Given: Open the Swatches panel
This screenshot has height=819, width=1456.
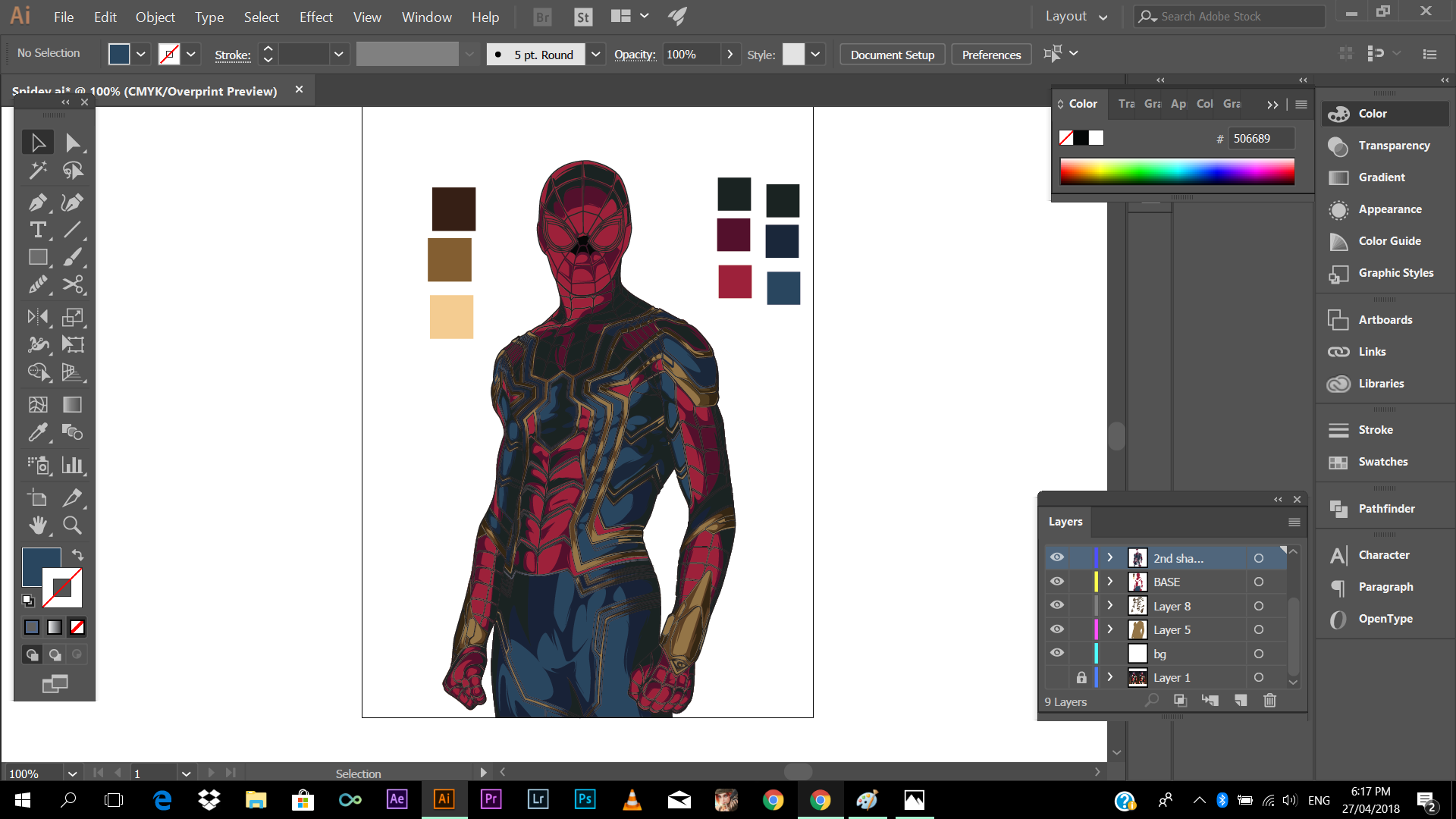Looking at the screenshot, I should tap(1382, 462).
